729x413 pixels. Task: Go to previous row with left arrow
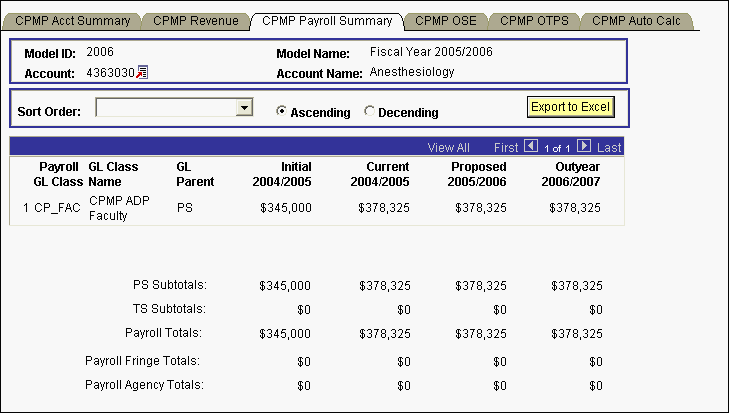[x=530, y=147]
